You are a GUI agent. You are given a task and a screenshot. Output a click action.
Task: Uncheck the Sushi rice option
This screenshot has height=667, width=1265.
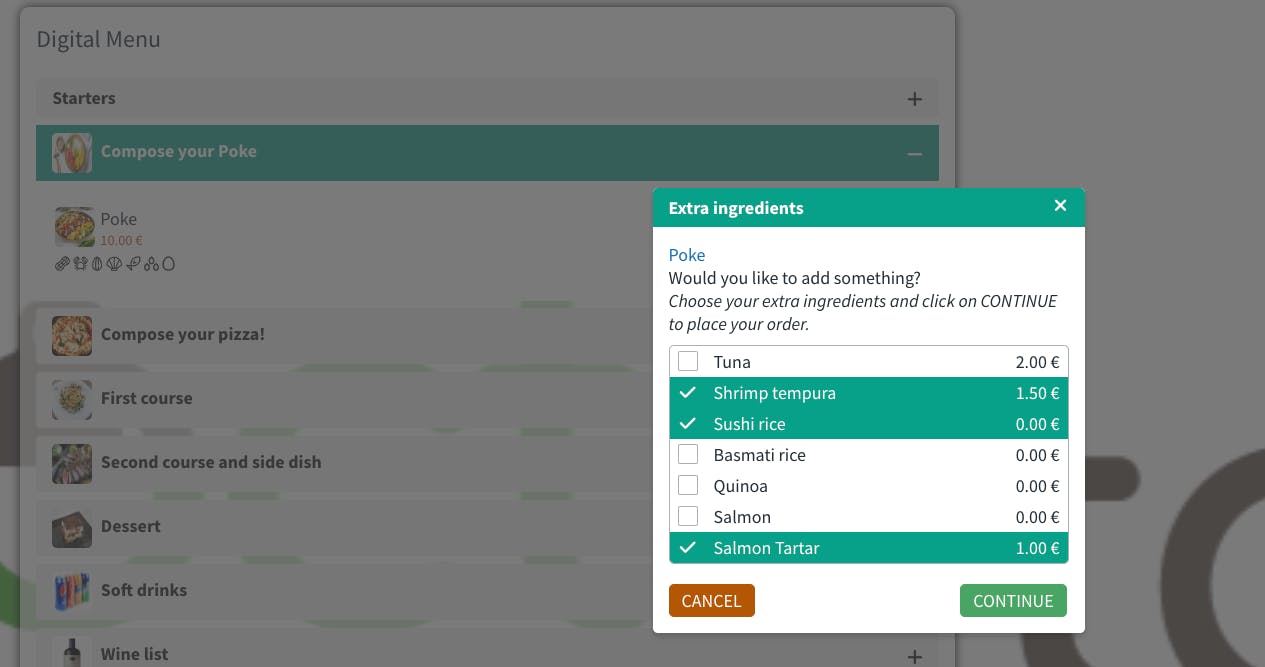(x=688, y=423)
